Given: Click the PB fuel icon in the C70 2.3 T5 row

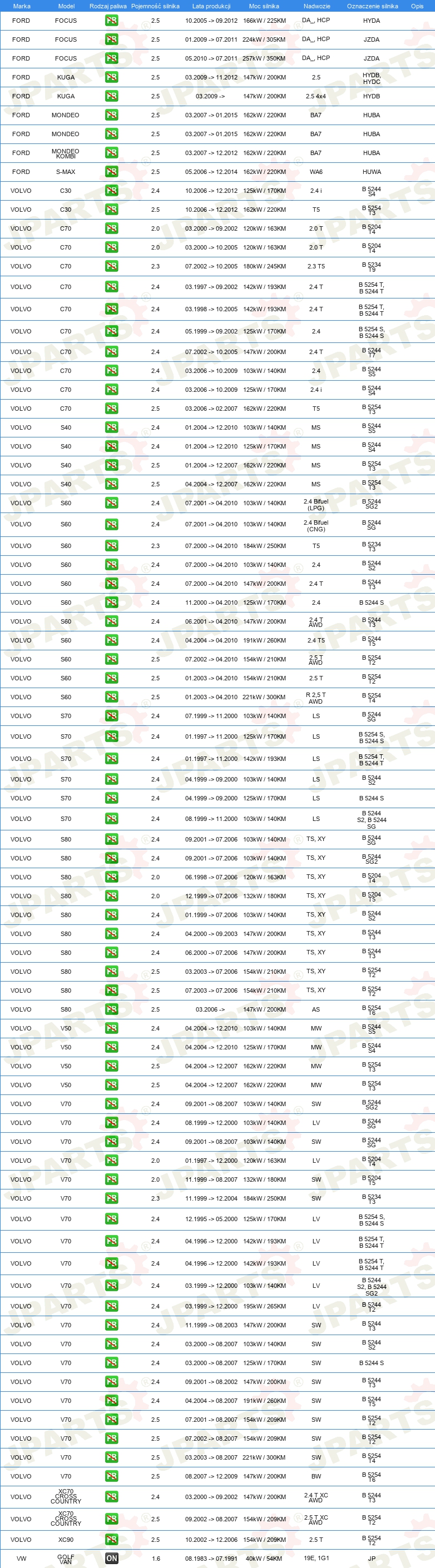Looking at the screenshot, I should [x=111, y=266].
